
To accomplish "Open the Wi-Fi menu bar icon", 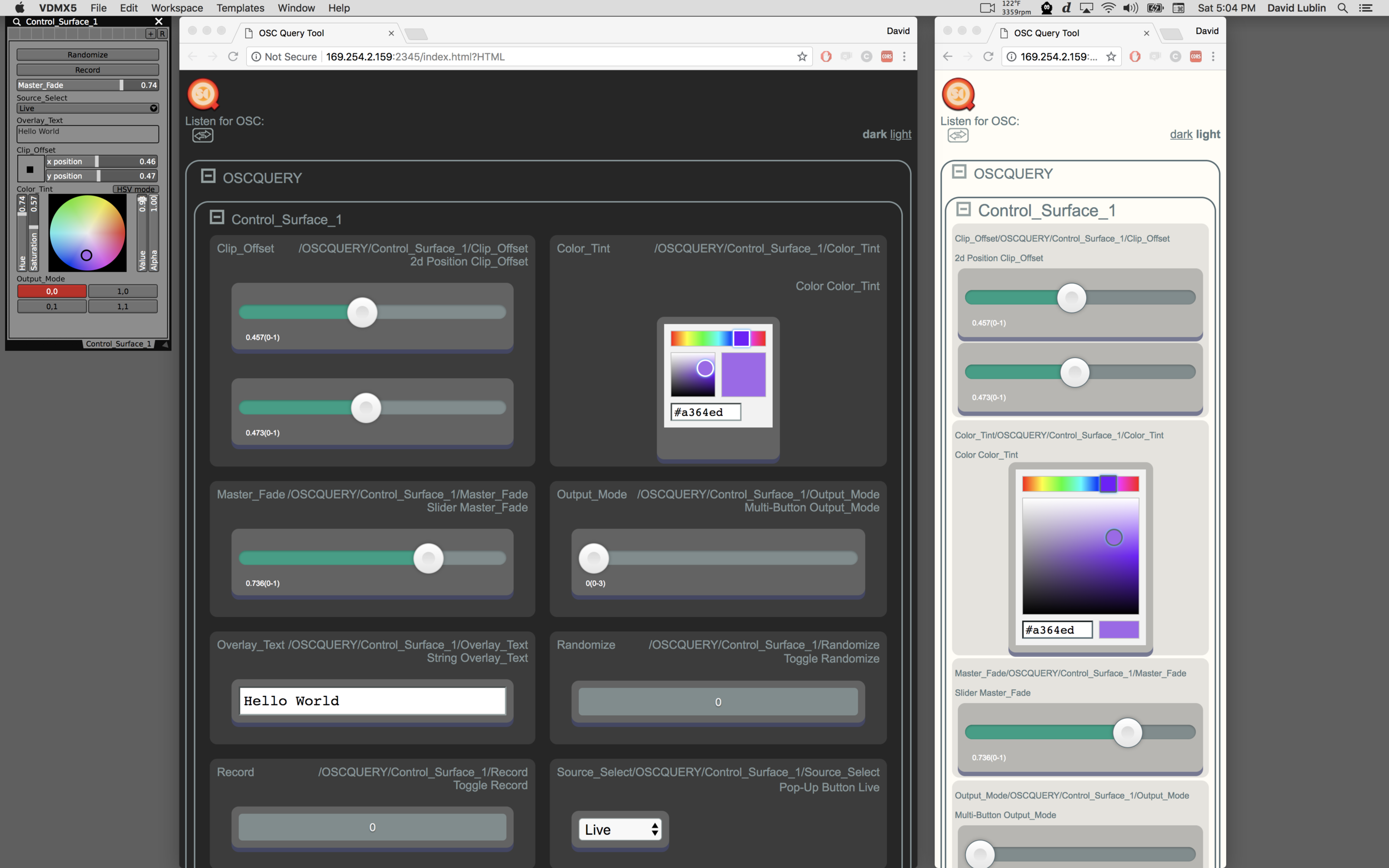I will coord(1108,8).
